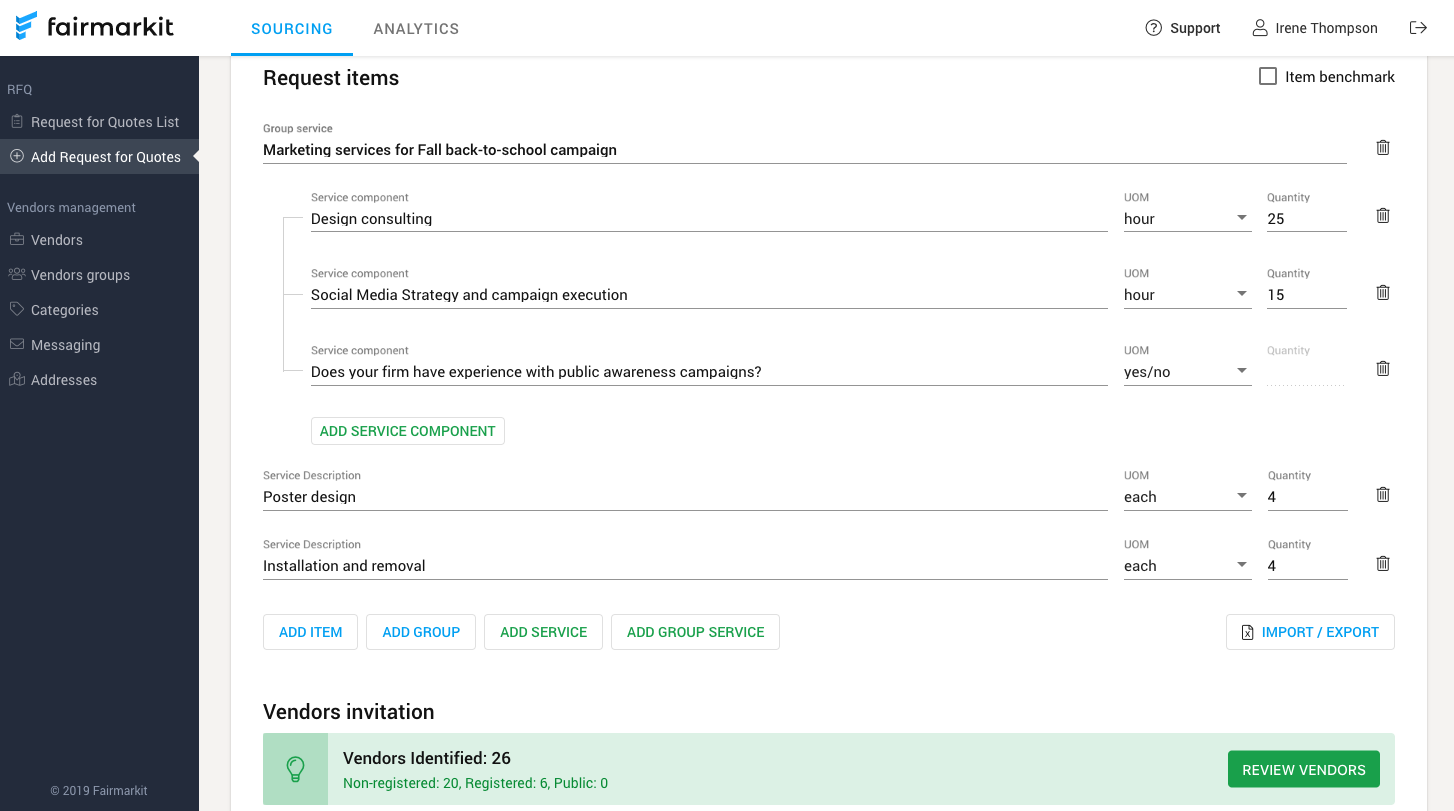Enable the Item benchmark checkbox
The height and width of the screenshot is (811, 1454).
pyautogui.click(x=1268, y=76)
